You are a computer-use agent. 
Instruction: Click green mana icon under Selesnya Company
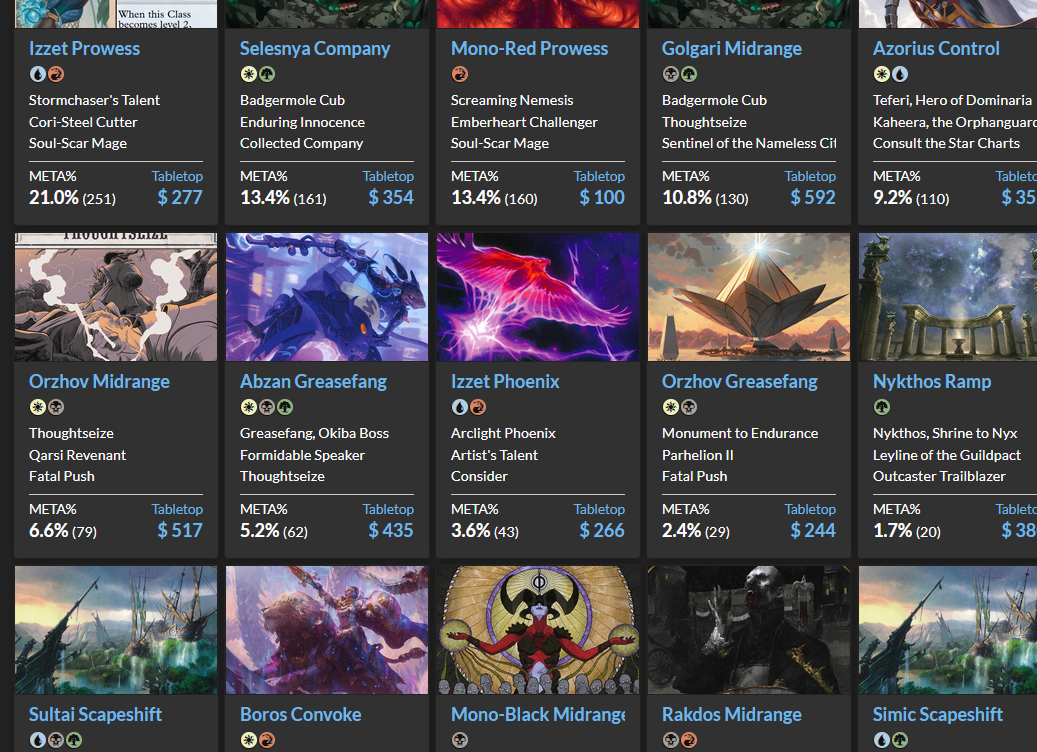(267, 74)
